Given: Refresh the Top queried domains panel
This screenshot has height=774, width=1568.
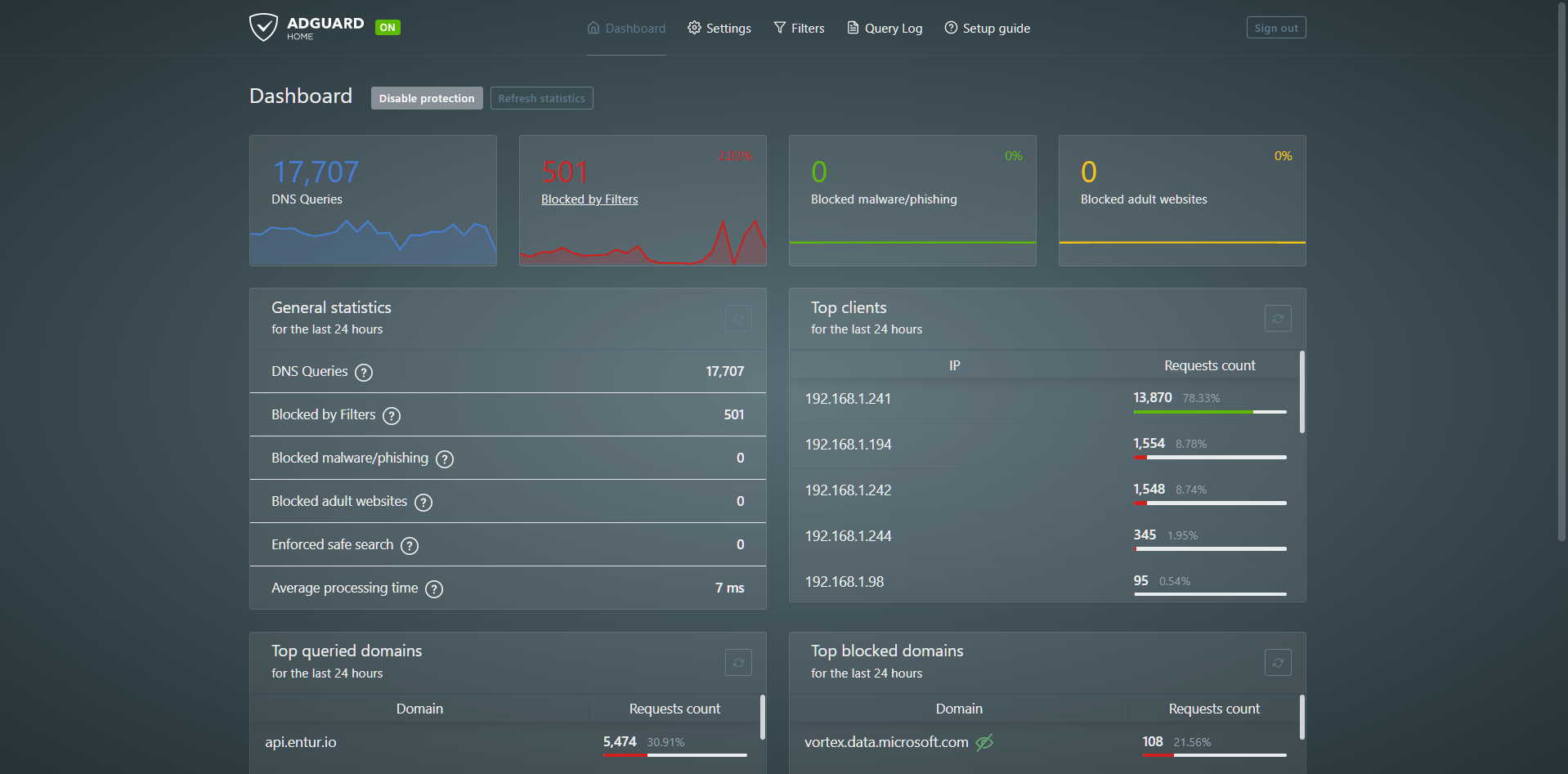Looking at the screenshot, I should click(x=737, y=663).
